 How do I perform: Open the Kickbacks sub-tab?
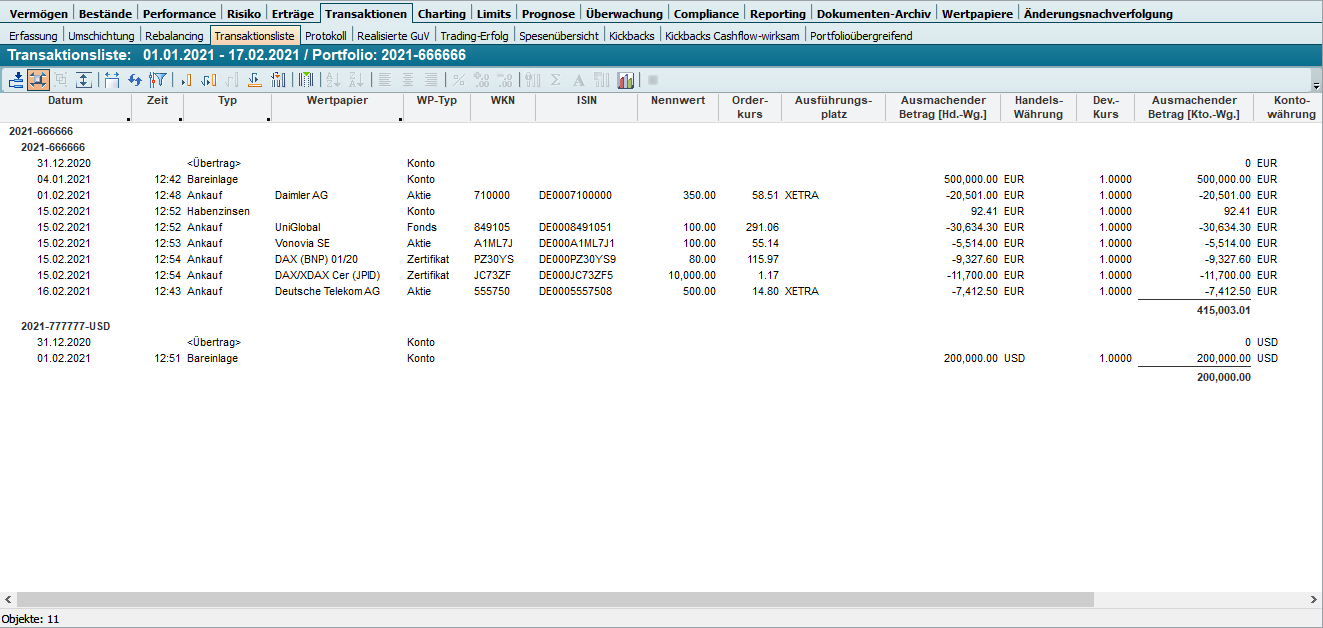pos(632,36)
